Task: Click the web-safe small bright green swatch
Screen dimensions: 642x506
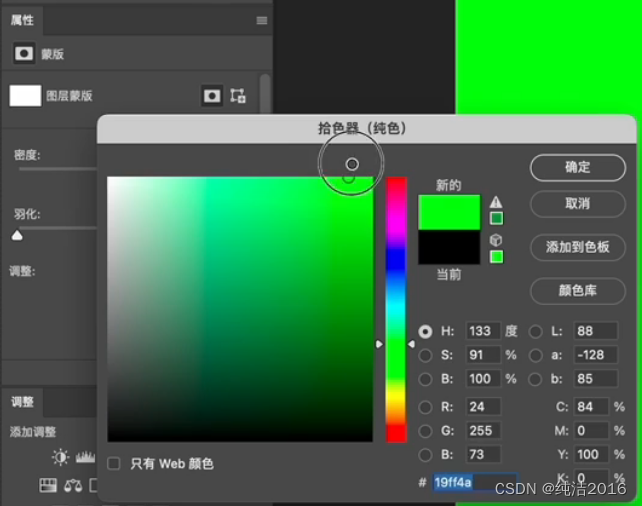Action: pos(496,257)
